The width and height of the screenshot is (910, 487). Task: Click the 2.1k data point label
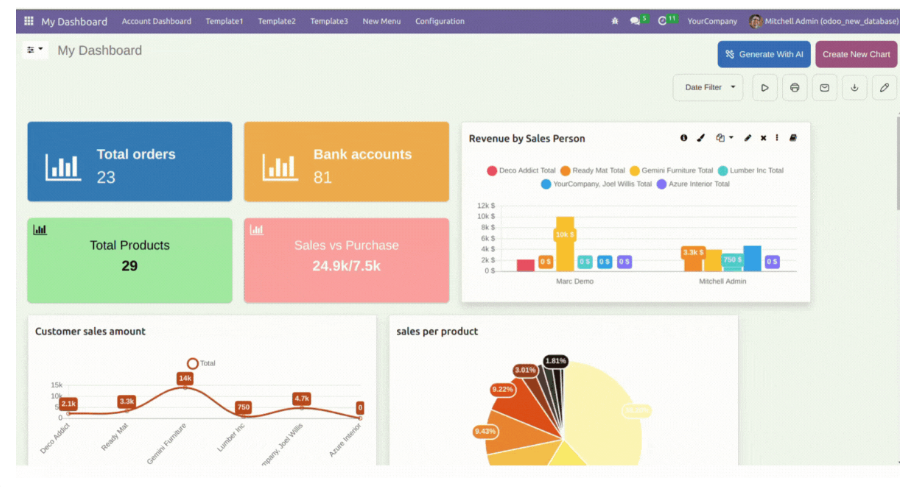[68, 404]
